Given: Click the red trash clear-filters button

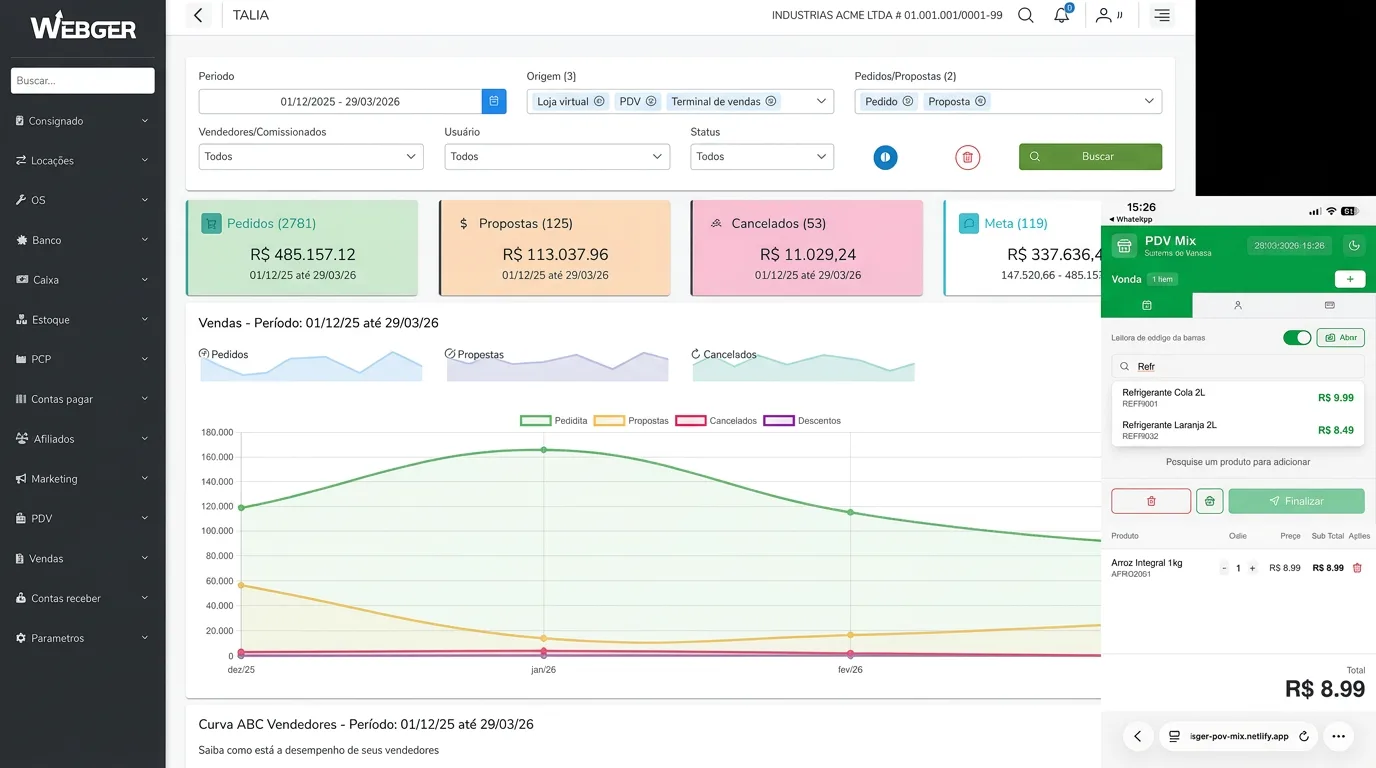Looking at the screenshot, I should click(x=967, y=157).
